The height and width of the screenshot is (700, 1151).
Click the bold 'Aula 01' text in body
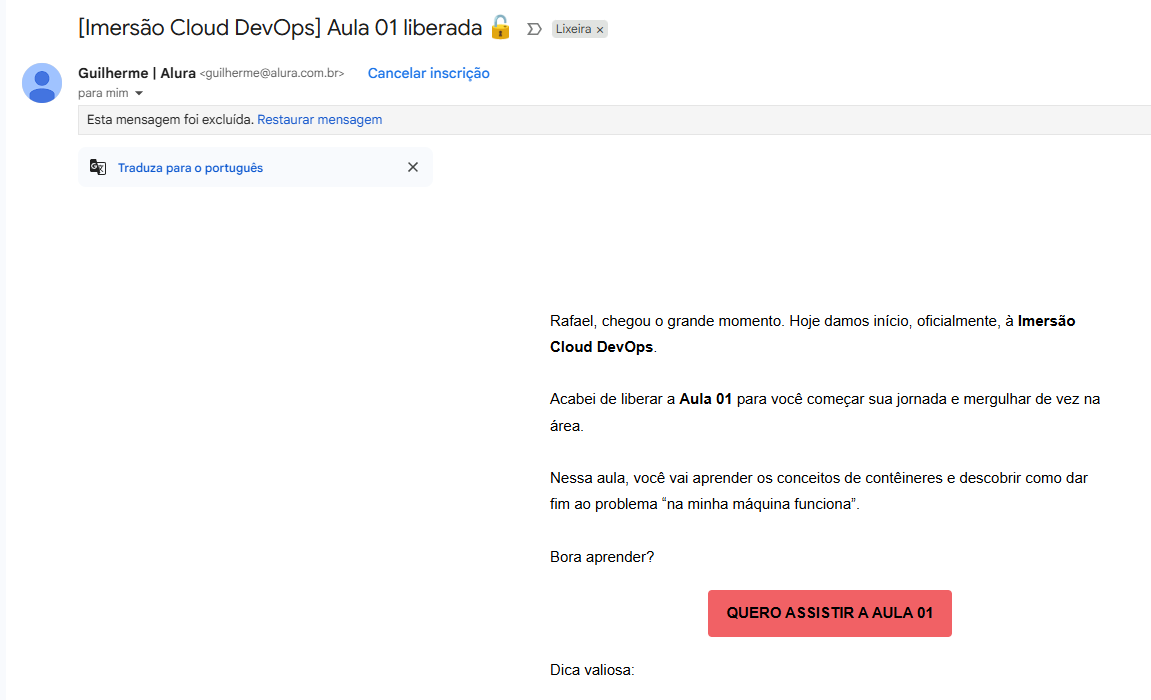click(705, 399)
